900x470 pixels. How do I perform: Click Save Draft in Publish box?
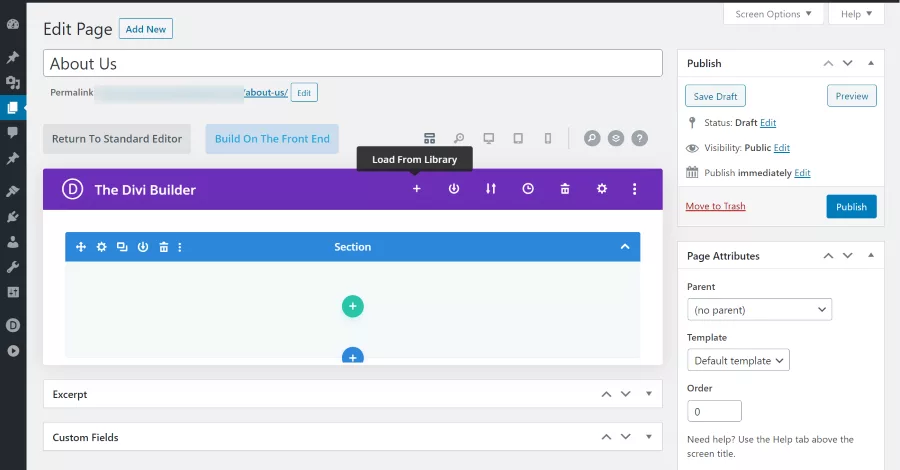[x=715, y=96]
